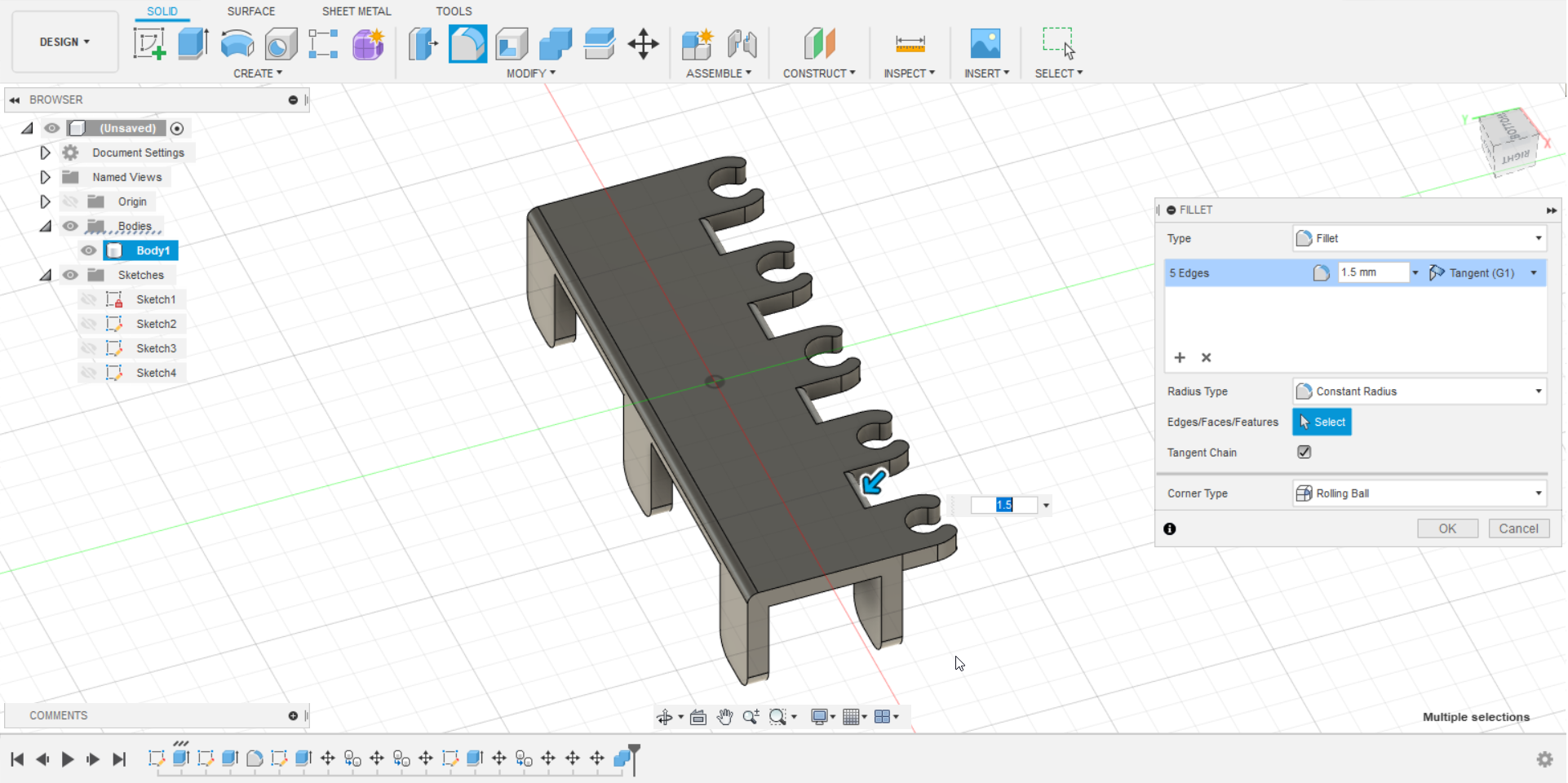
Task: Confirm fillet with the OK button
Action: [x=1446, y=529]
